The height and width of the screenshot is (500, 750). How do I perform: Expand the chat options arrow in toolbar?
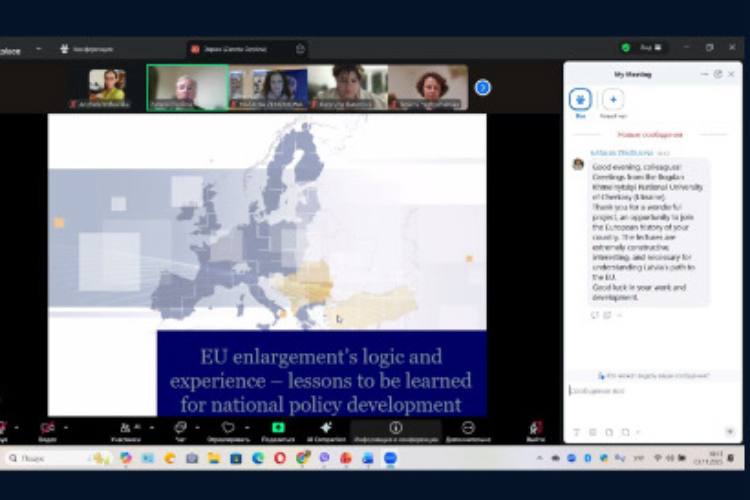[x=197, y=427]
